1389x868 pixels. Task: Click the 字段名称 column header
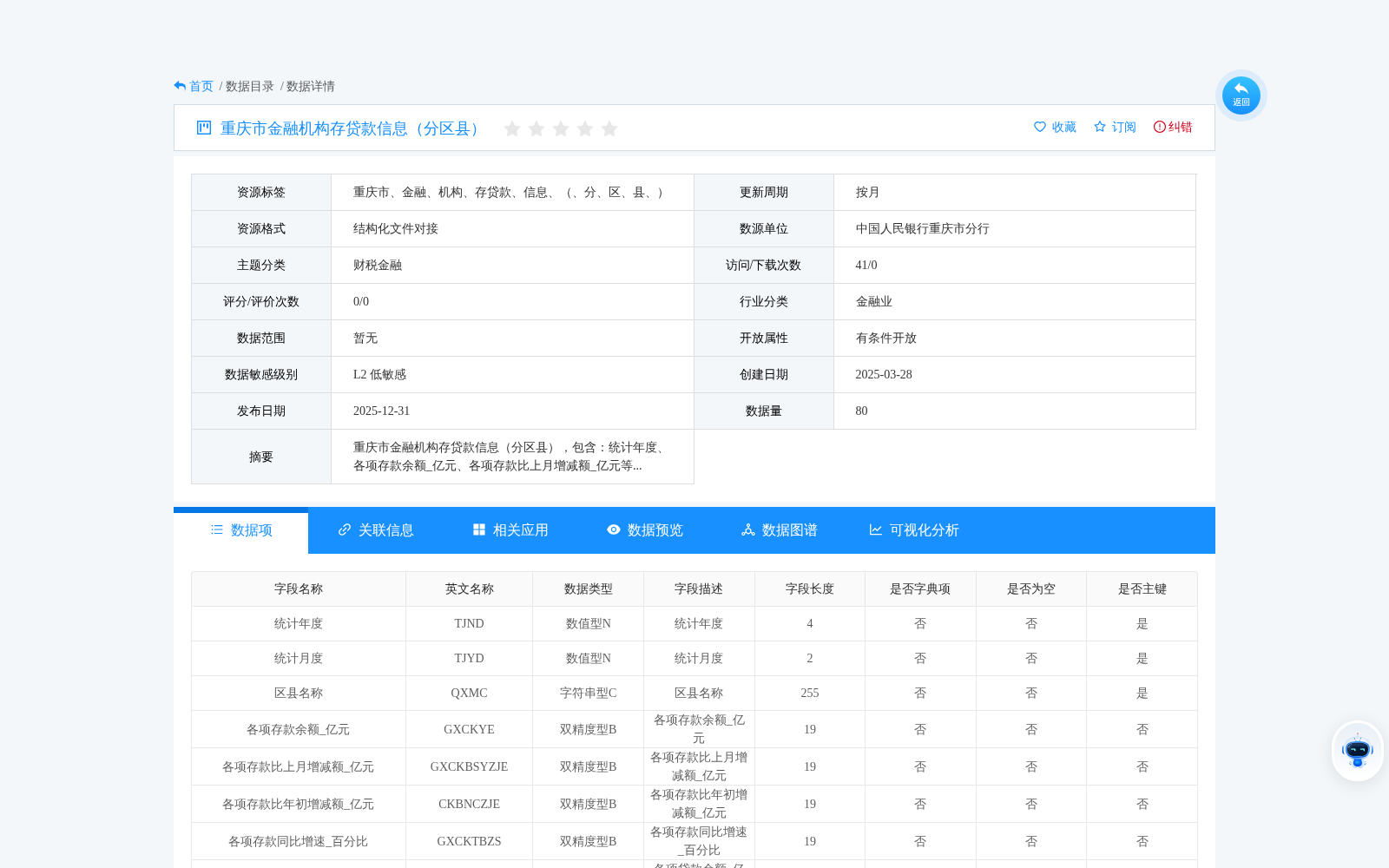click(x=299, y=589)
